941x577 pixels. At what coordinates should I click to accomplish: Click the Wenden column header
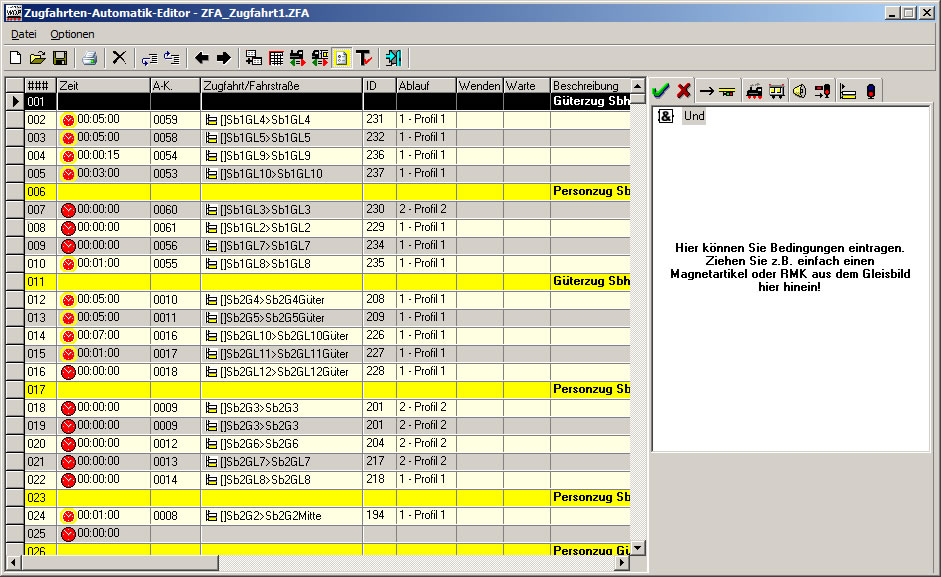[x=480, y=86]
